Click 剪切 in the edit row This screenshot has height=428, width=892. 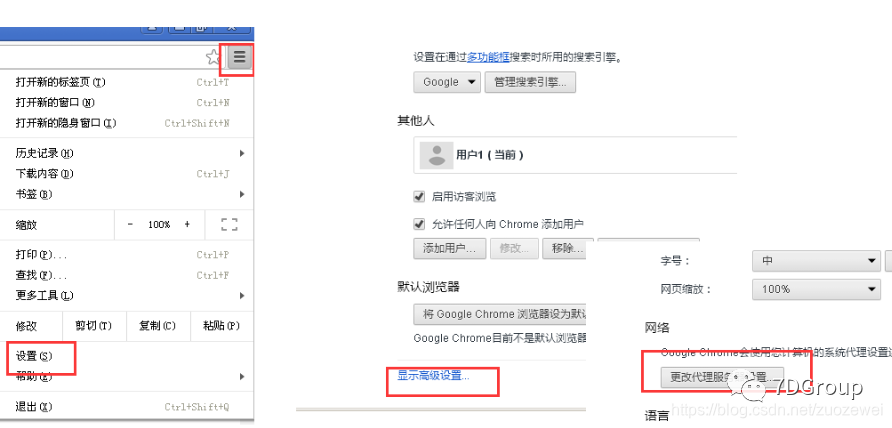pos(94,326)
